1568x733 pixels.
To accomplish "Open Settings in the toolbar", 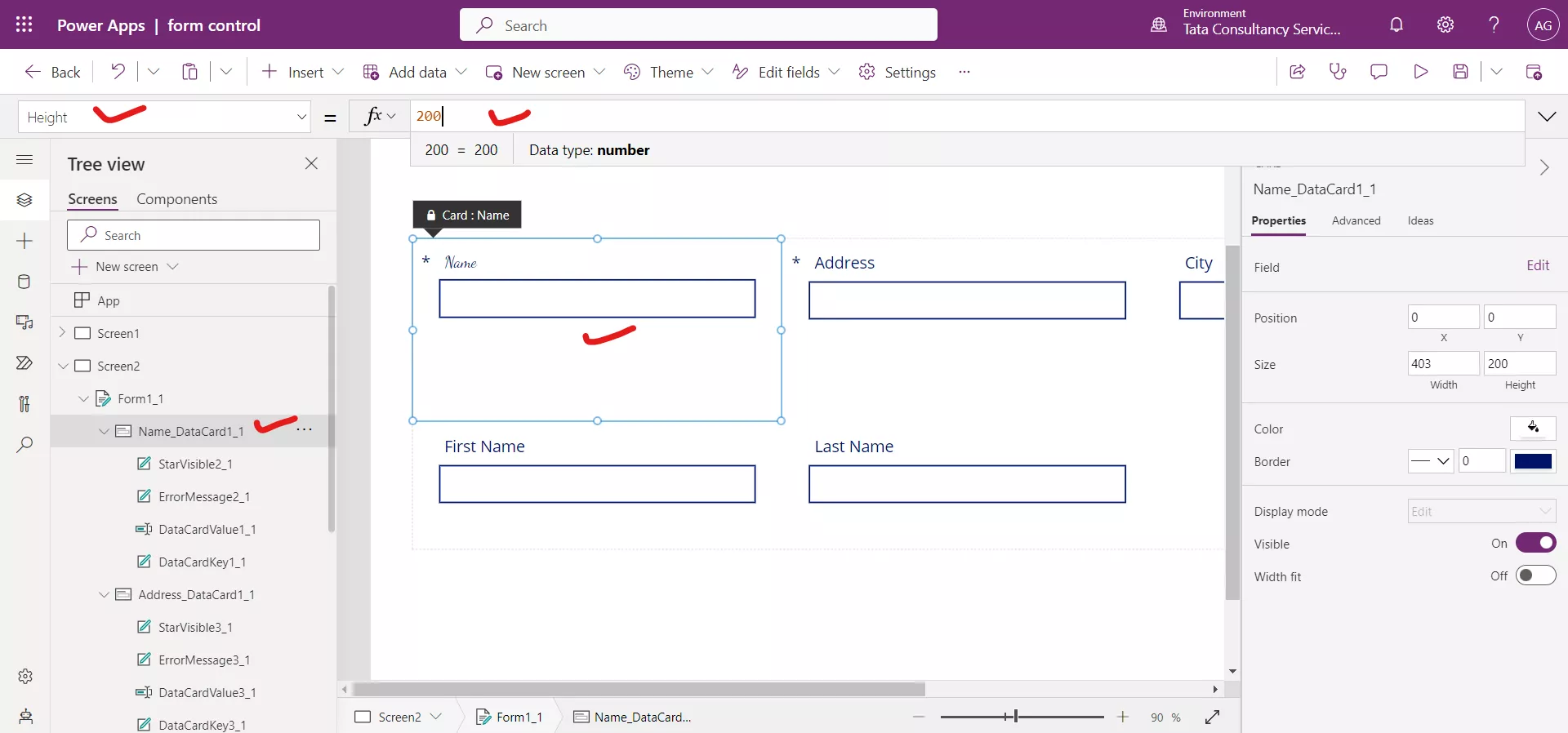I will click(x=898, y=72).
